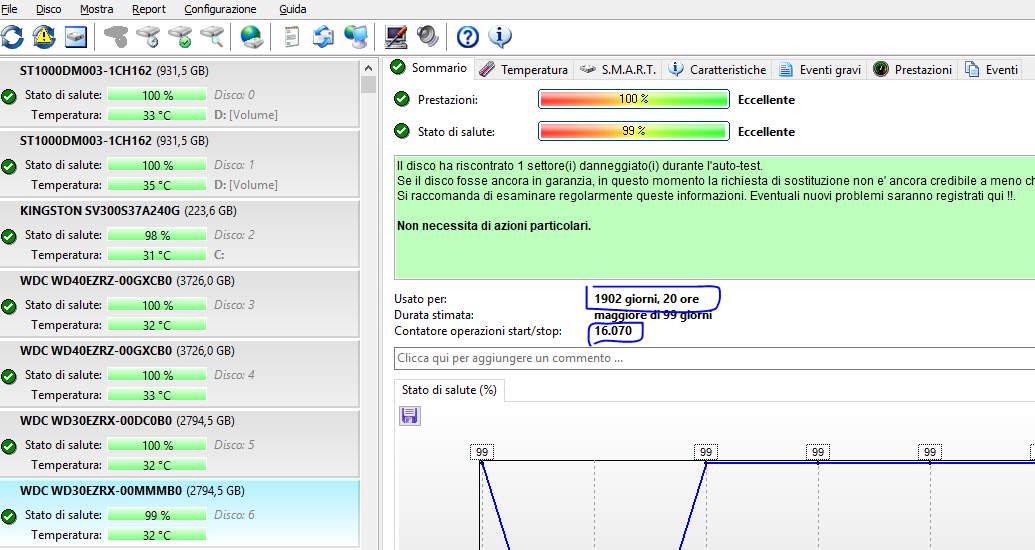Select the Sommario tab

(428, 68)
